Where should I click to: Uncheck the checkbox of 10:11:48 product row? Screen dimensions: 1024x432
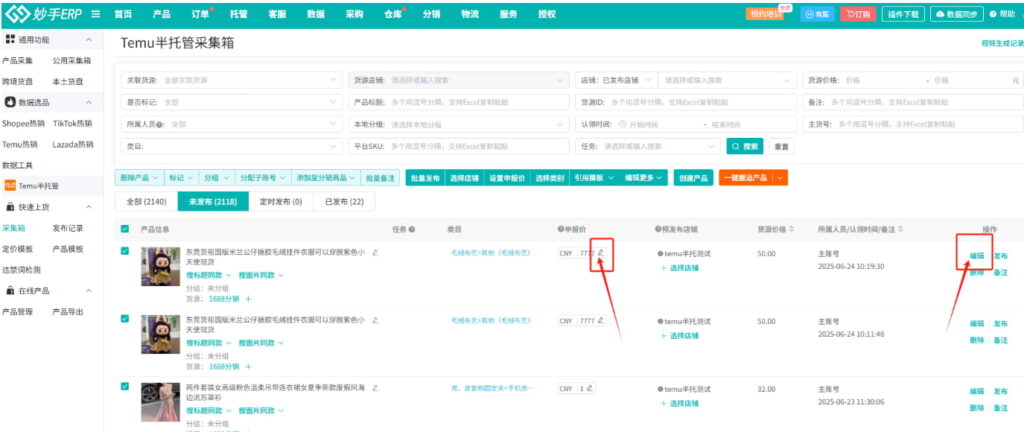125,319
